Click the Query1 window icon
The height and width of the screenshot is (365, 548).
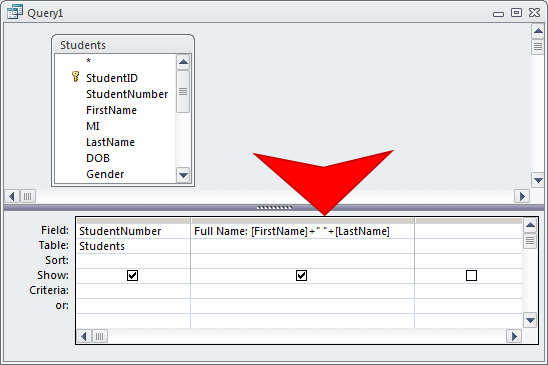click(x=15, y=12)
